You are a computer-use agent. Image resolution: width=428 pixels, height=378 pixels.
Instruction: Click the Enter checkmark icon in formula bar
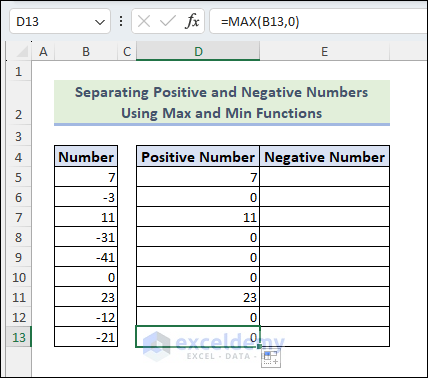tap(168, 22)
